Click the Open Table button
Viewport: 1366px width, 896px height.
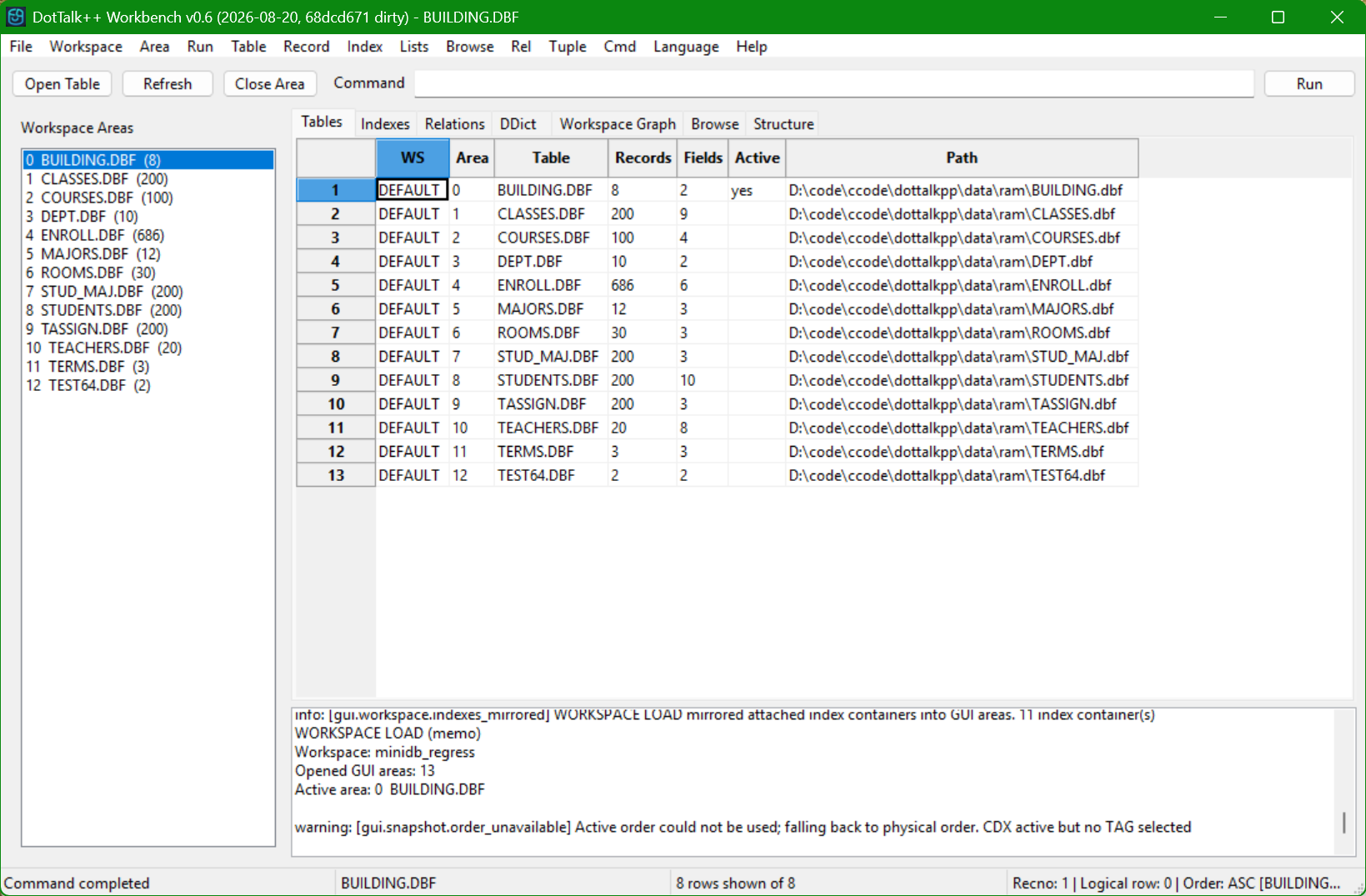[63, 83]
